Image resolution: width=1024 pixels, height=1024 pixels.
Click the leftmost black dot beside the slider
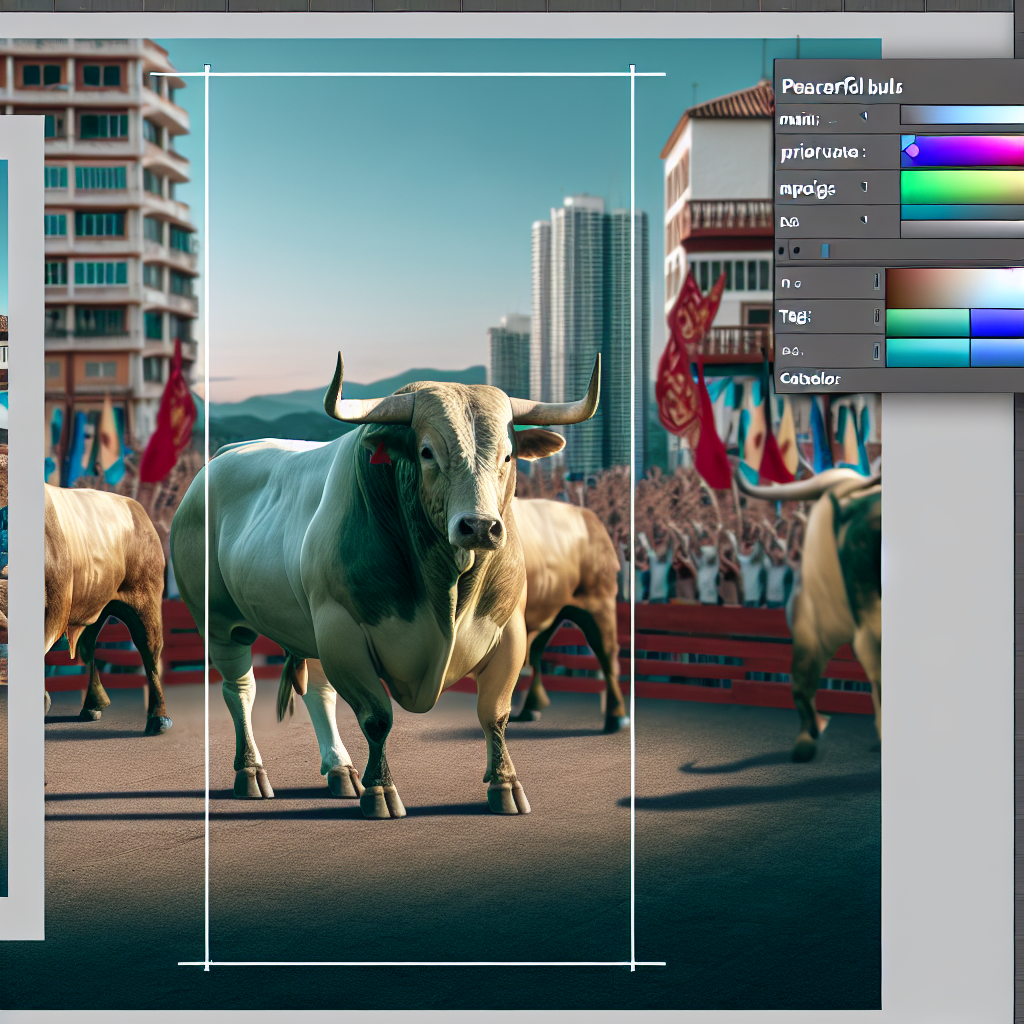781,250
